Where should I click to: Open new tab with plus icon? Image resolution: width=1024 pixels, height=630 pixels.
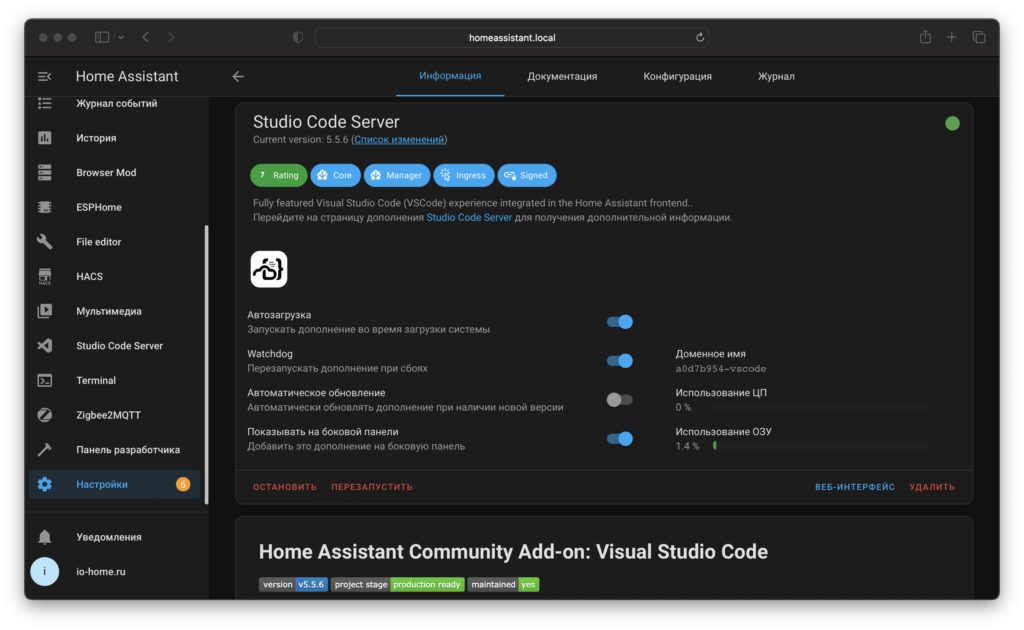click(x=952, y=37)
